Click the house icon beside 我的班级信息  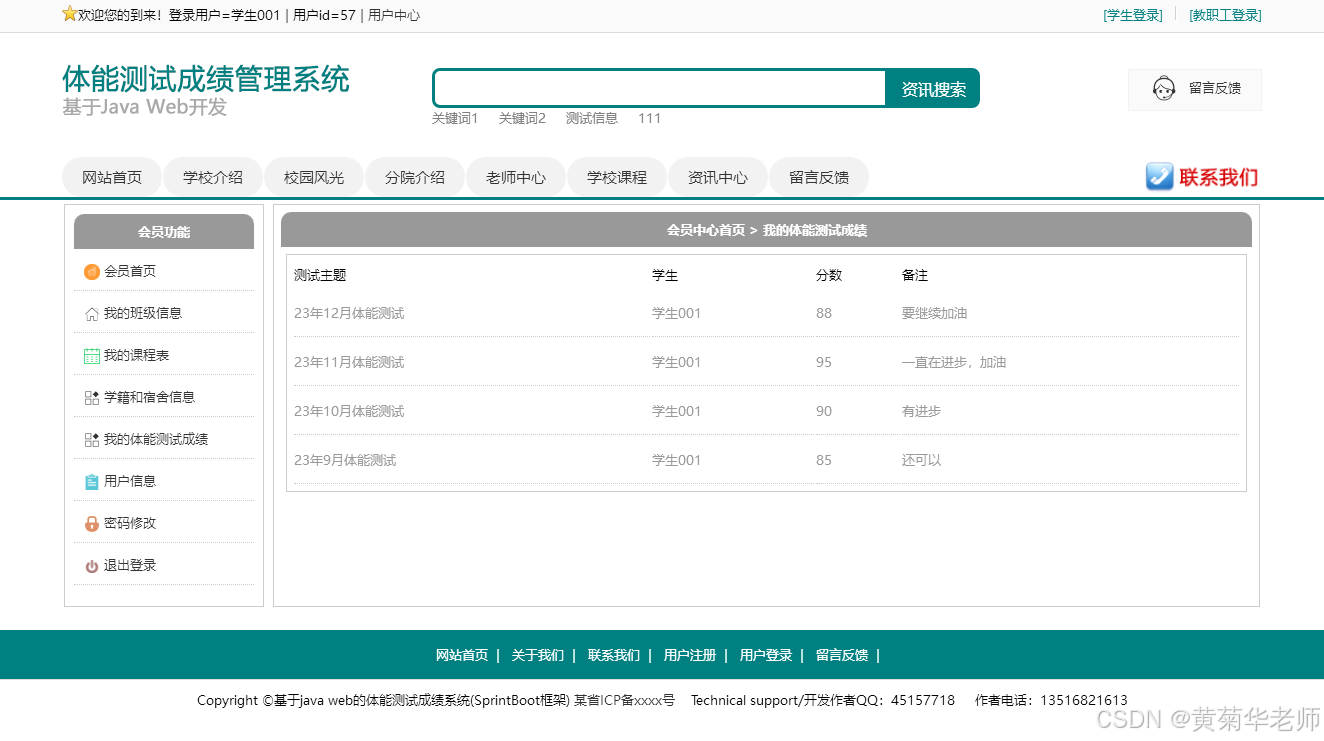click(91, 312)
